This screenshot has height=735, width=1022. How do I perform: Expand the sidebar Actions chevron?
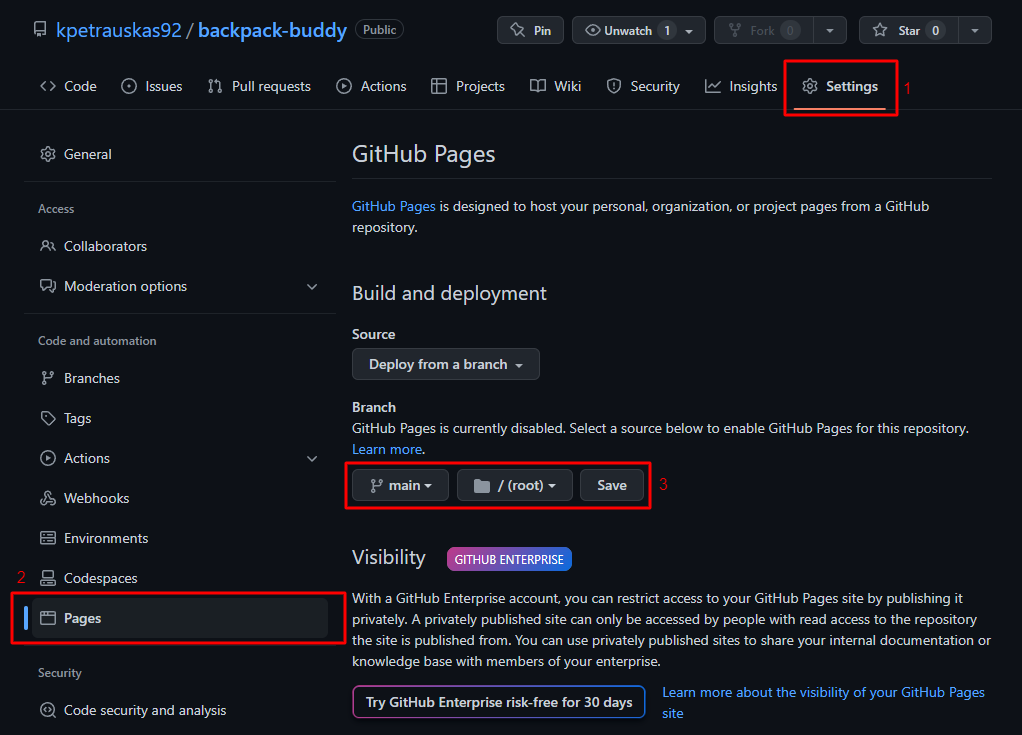click(312, 459)
